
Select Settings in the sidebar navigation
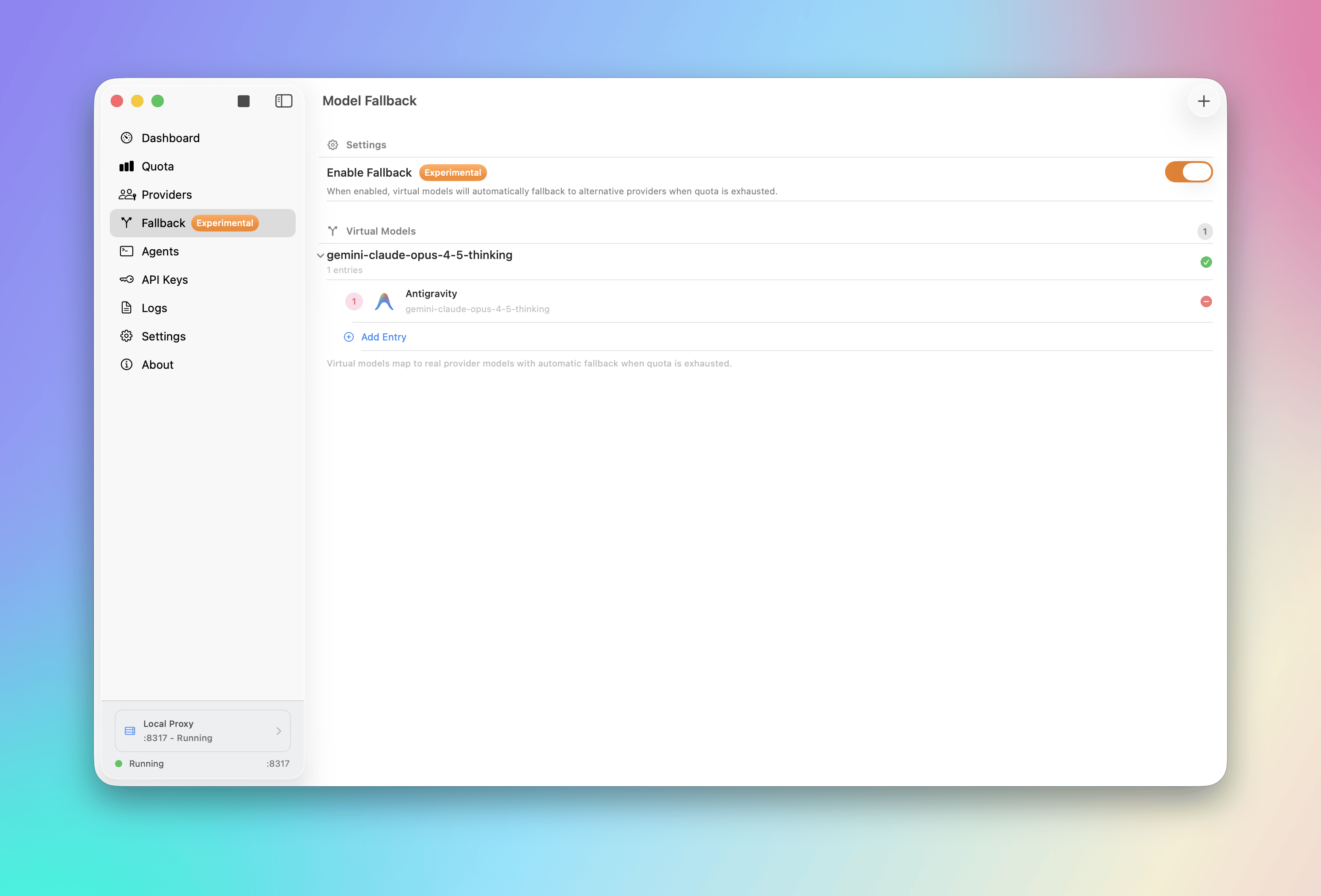[x=127, y=336]
